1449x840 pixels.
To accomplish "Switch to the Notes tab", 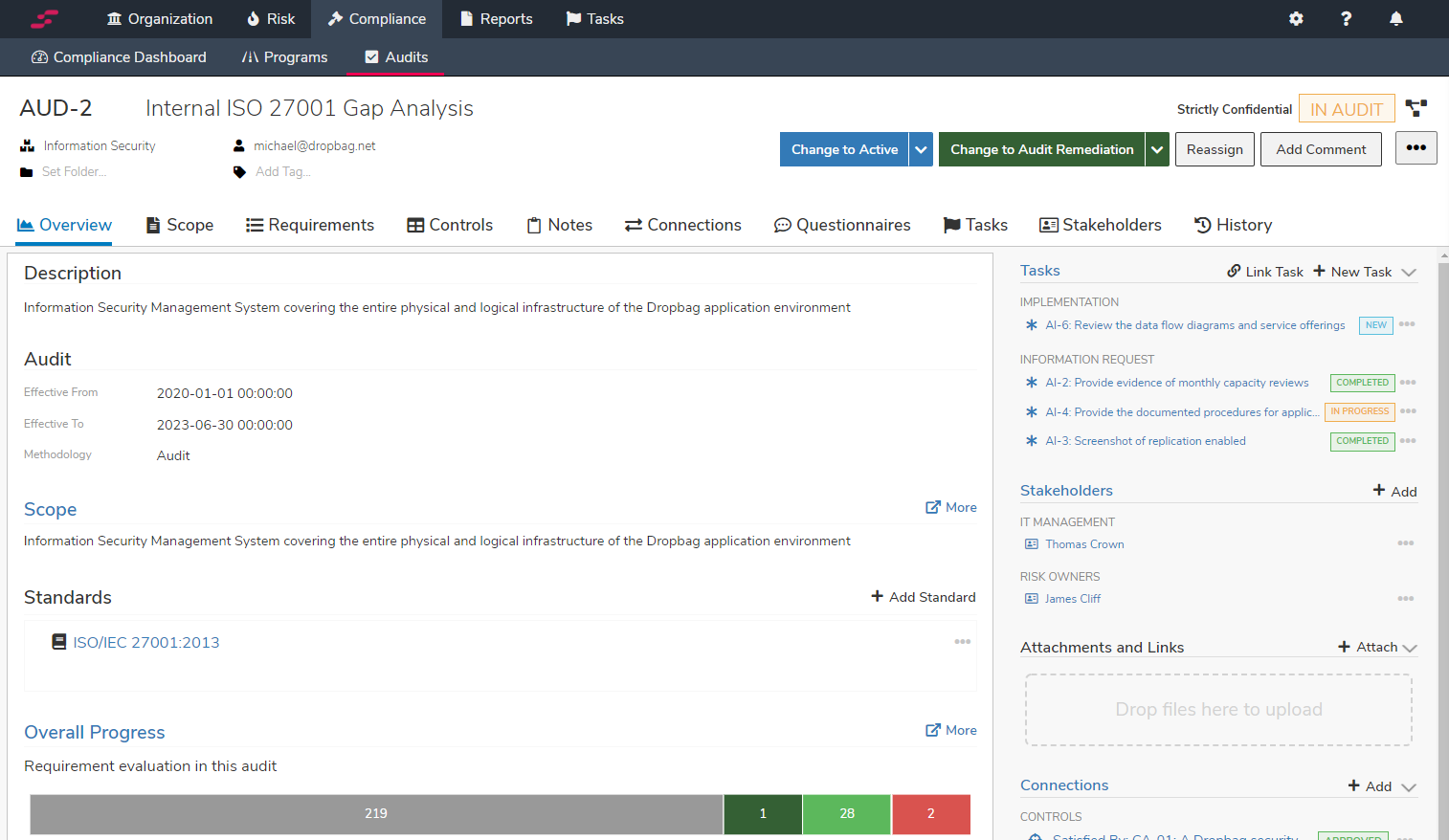I will click(x=560, y=225).
